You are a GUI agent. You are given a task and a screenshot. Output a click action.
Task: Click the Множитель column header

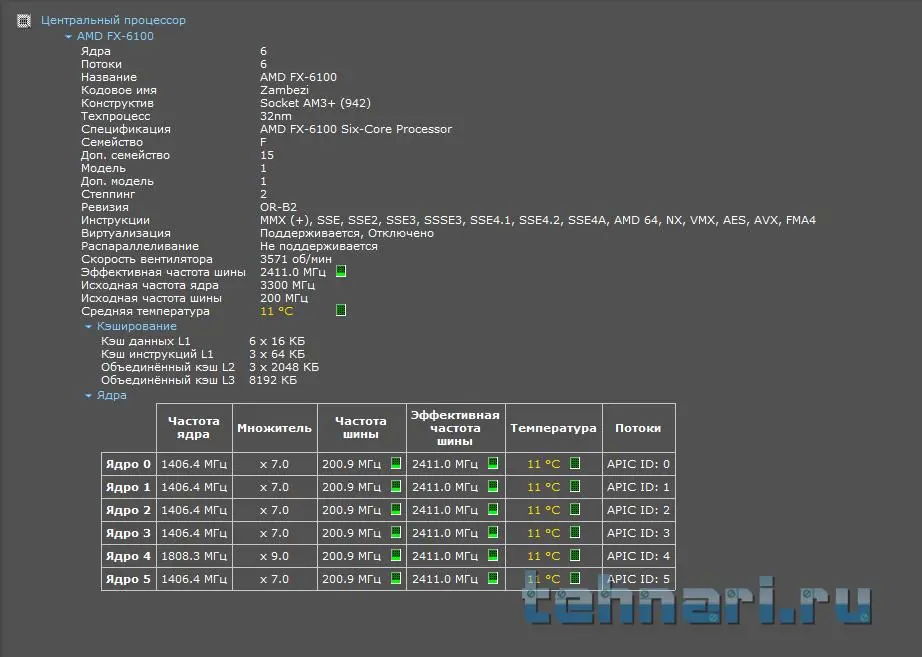(274, 428)
